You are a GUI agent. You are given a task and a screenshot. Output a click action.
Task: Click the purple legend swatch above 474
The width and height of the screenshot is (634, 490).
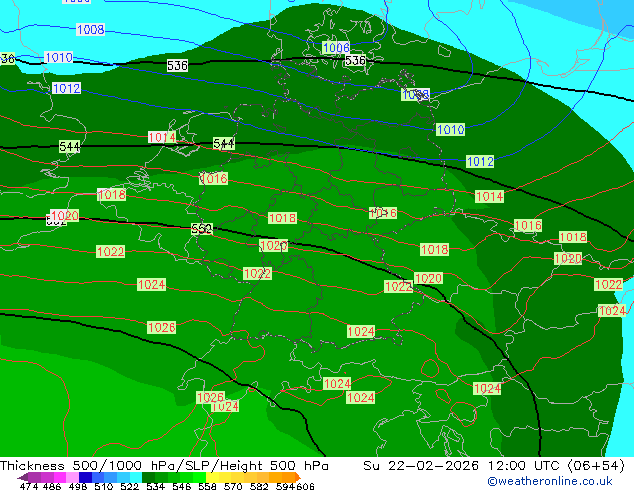(34, 477)
